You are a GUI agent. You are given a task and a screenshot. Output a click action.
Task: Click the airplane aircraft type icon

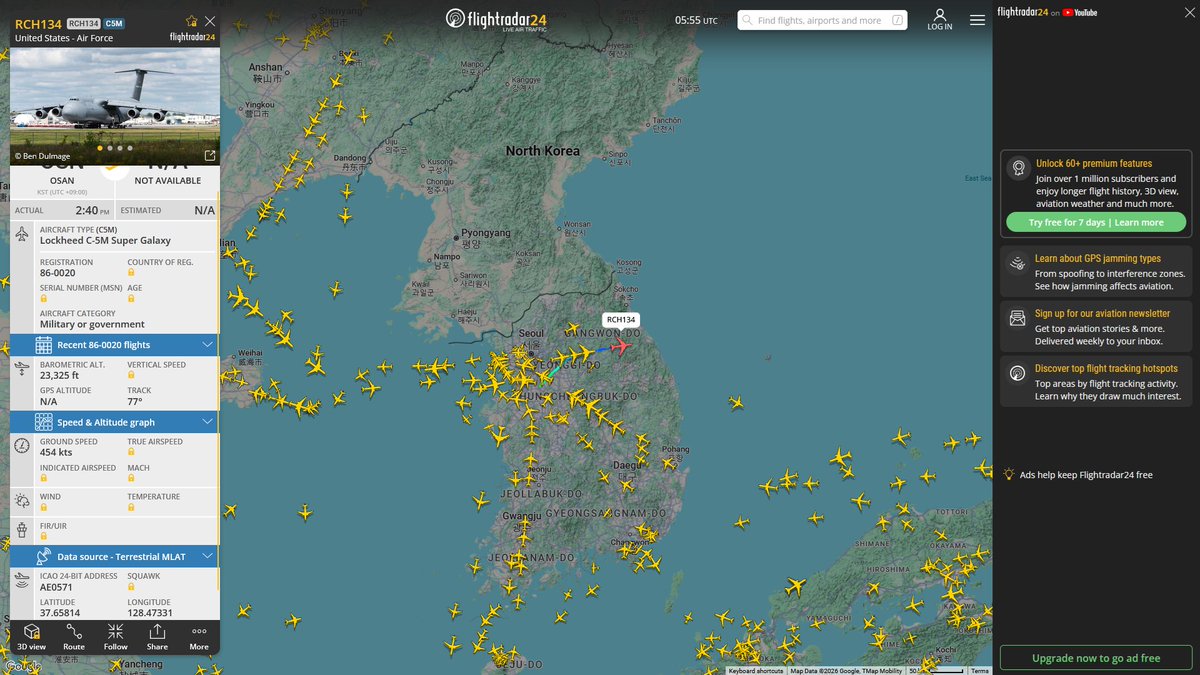click(x=22, y=234)
